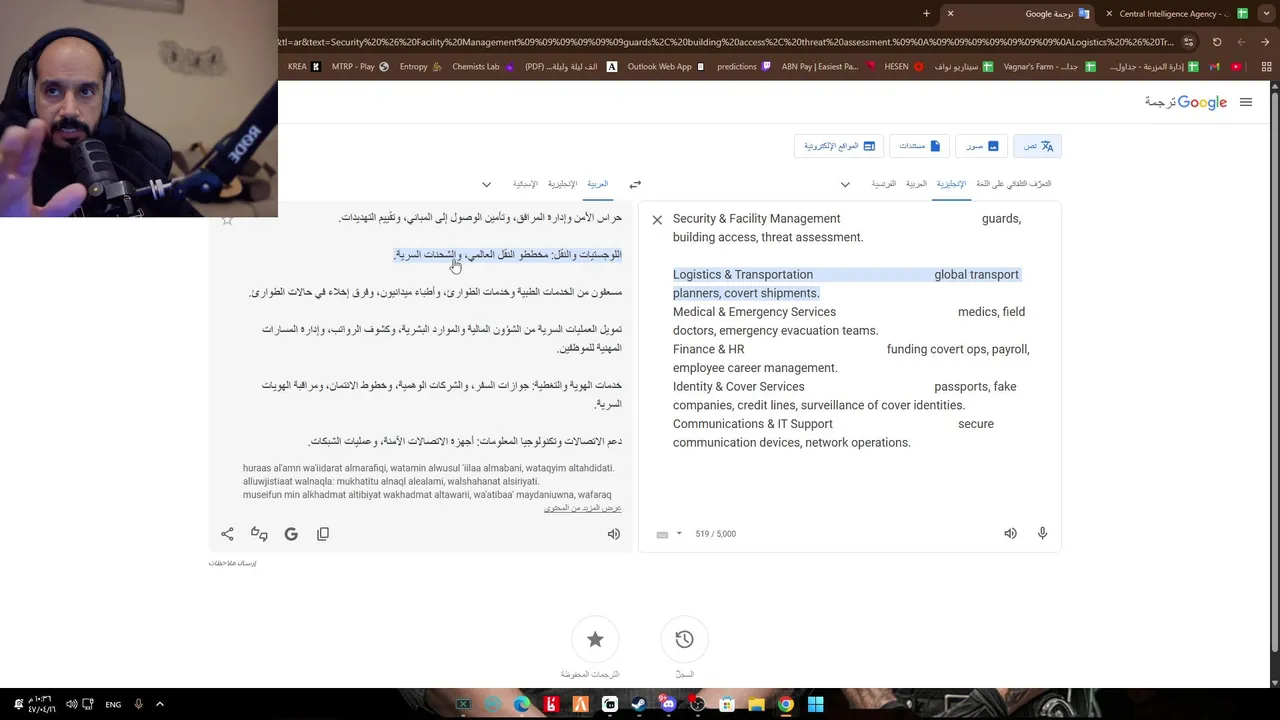Open site settings icon in address bar
Image resolution: width=1280 pixels, height=720 pixels.
tap(1188, 42)
